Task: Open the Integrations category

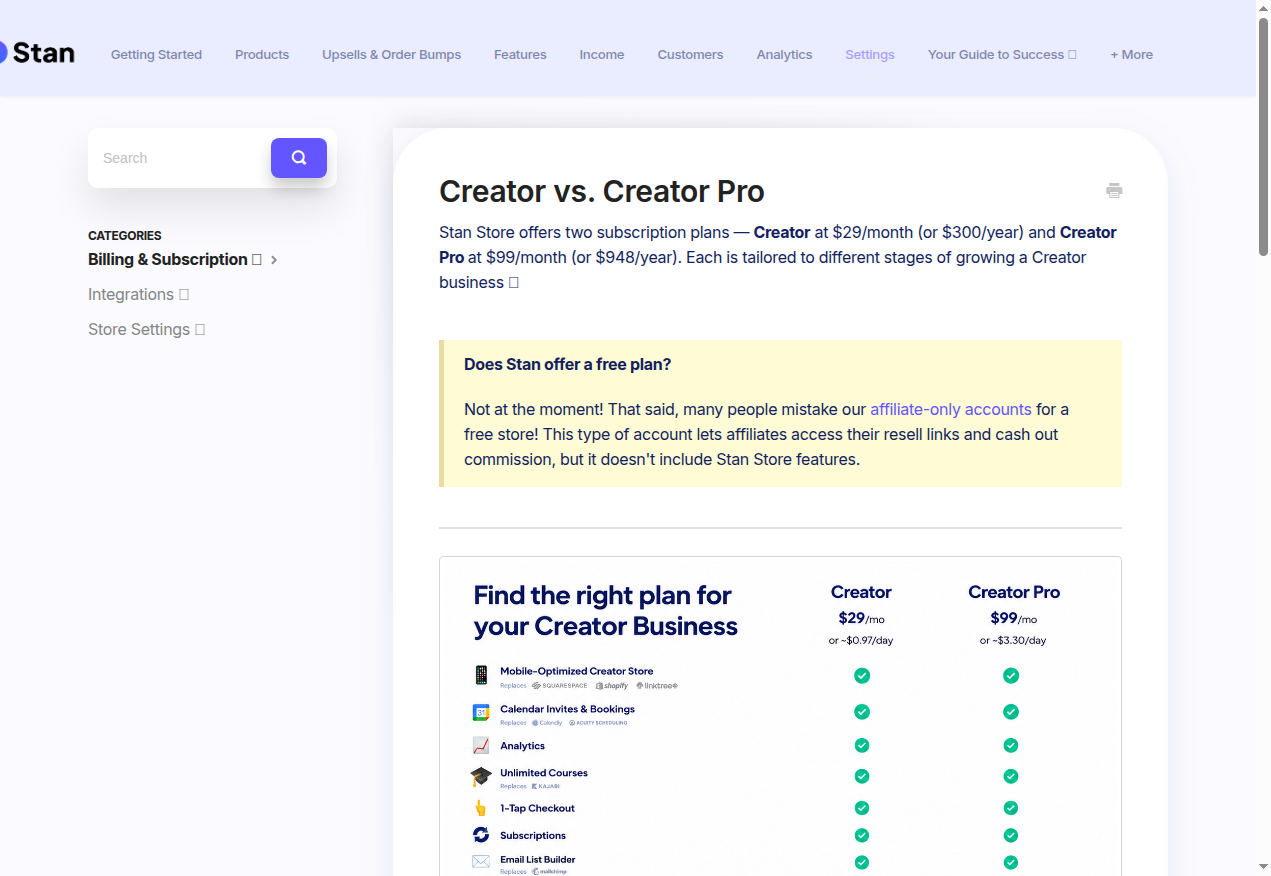Action: pos(138,294)
